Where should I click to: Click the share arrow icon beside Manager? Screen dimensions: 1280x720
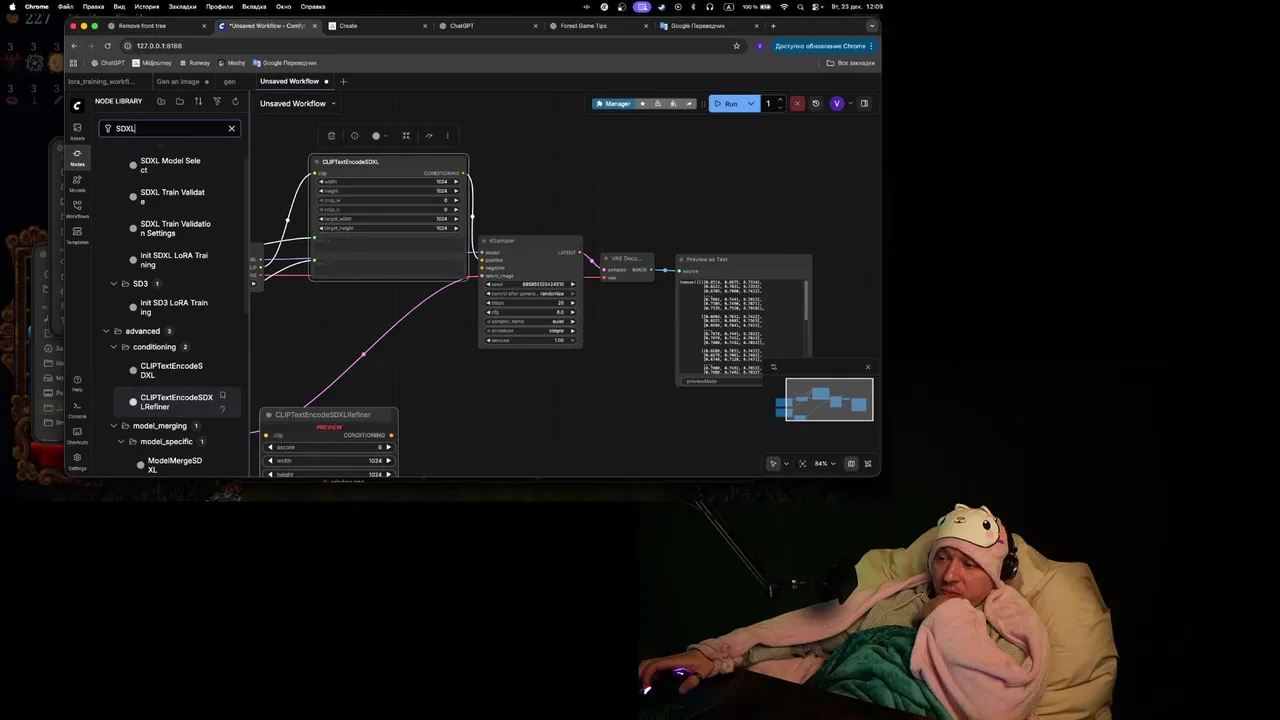(x=688, y=103)
